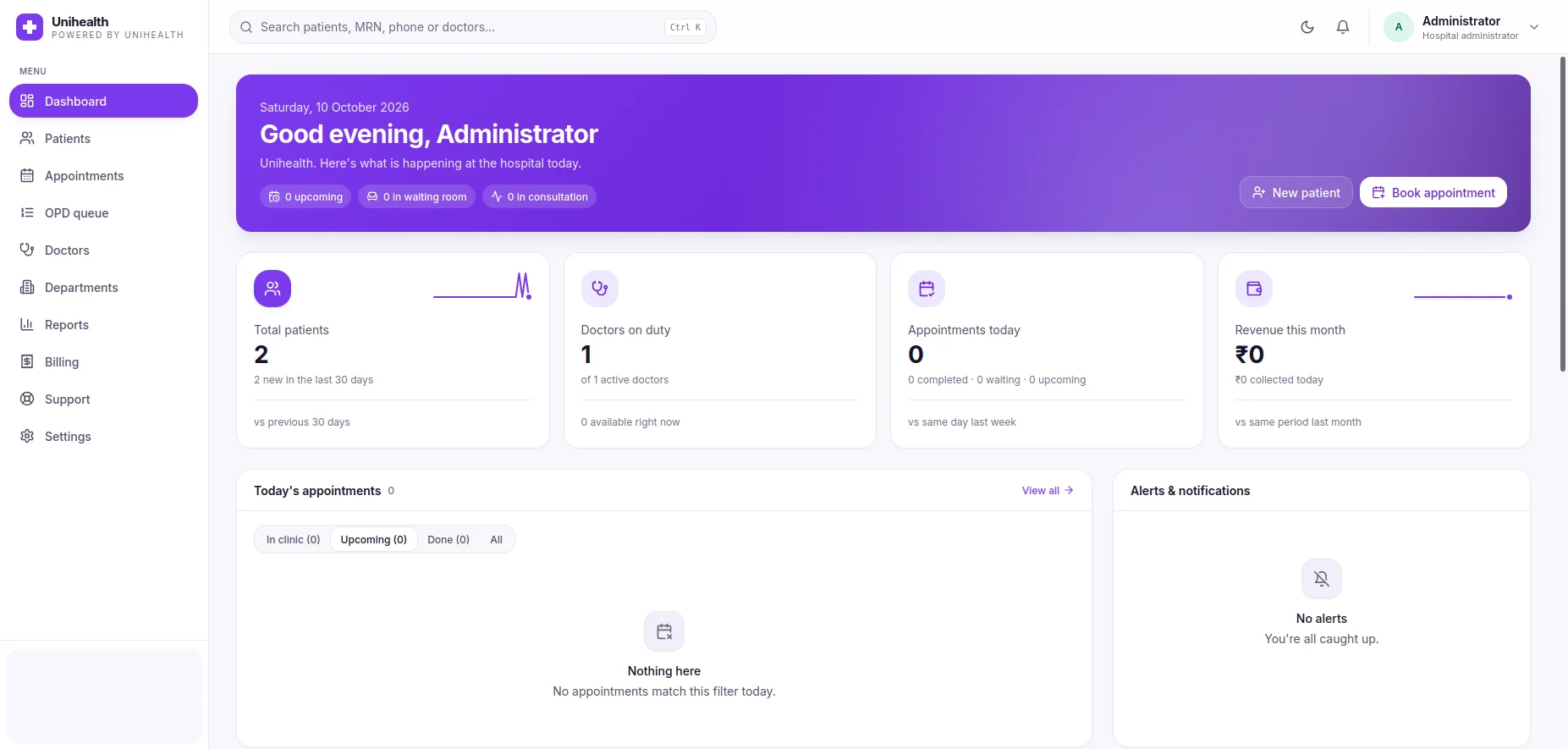This screenshot has width=1568, height=749.
Task: Click the 0 in waiting room chip
Action: tap(416, 196)
